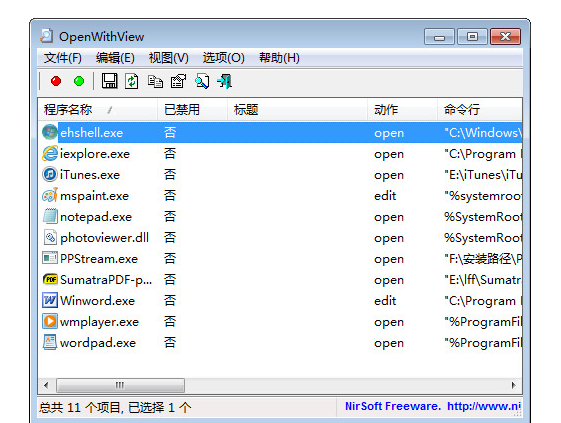
Task: Click the horizontal scrollbar thumb
Action: pos(120,385)
